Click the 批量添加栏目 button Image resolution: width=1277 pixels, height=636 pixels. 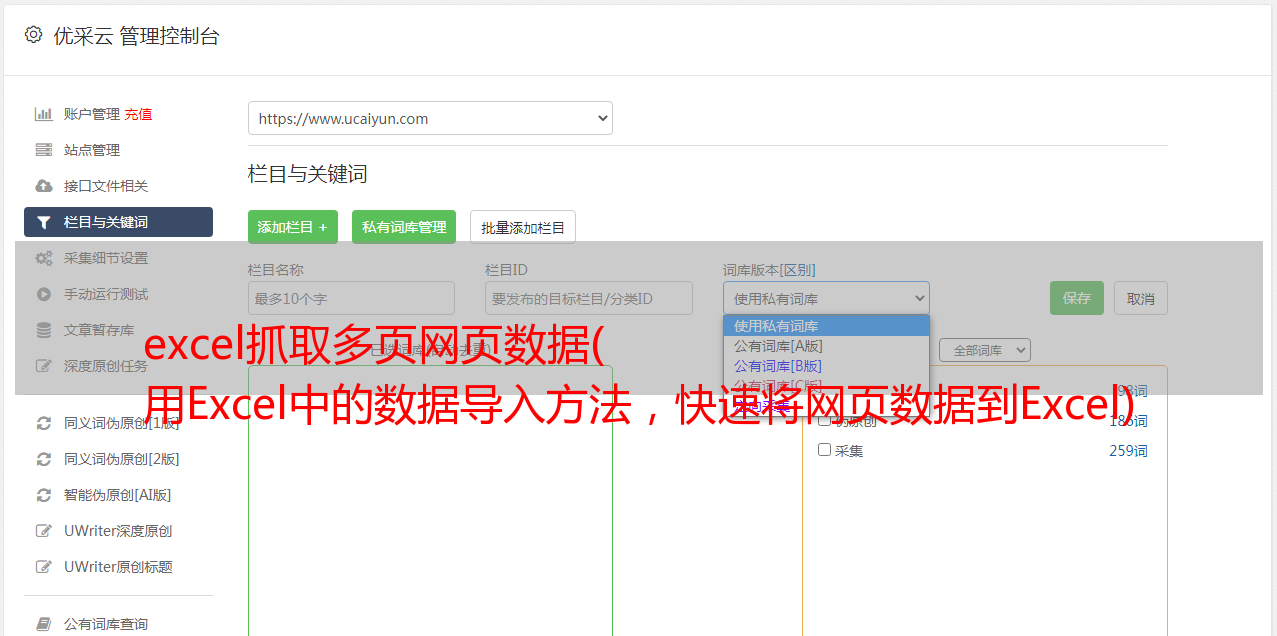tap(523, 227)
